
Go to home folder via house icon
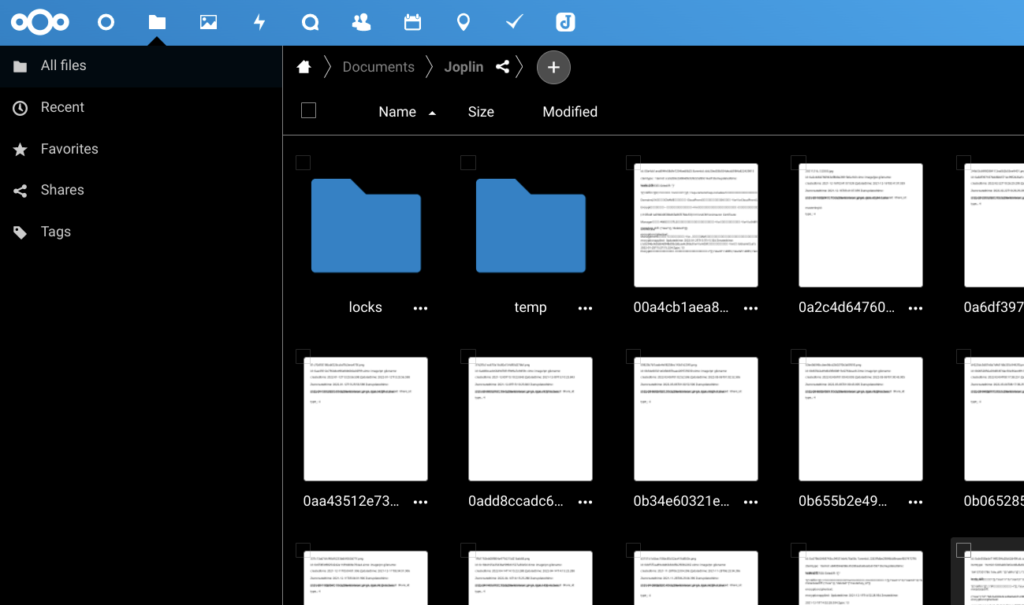(304, 67)
